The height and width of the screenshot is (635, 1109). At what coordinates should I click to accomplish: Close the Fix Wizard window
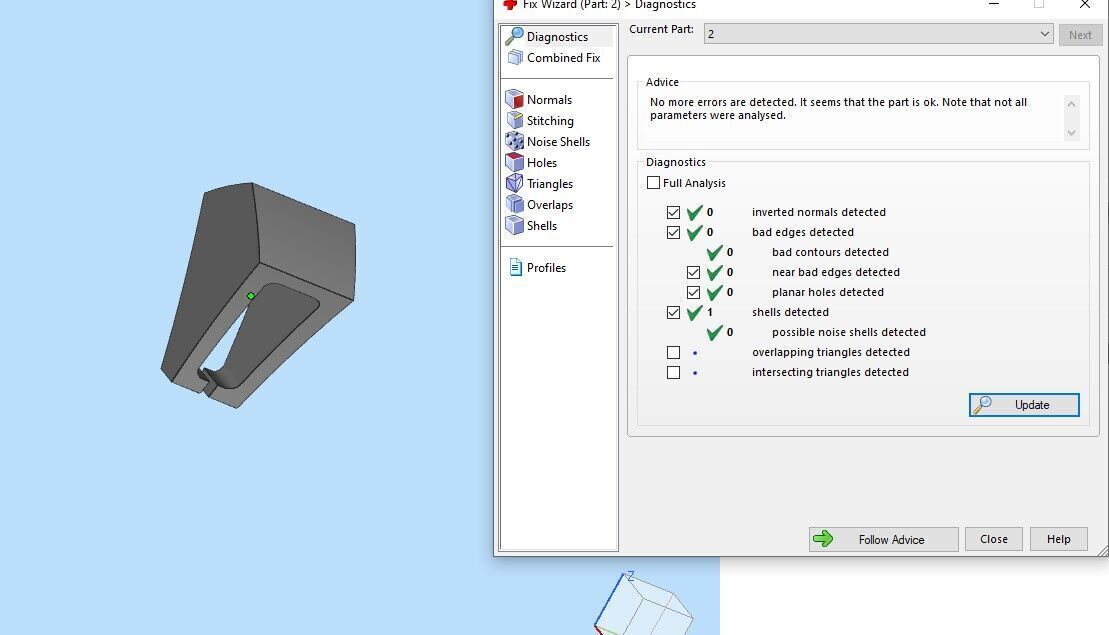pos(1084,4)
